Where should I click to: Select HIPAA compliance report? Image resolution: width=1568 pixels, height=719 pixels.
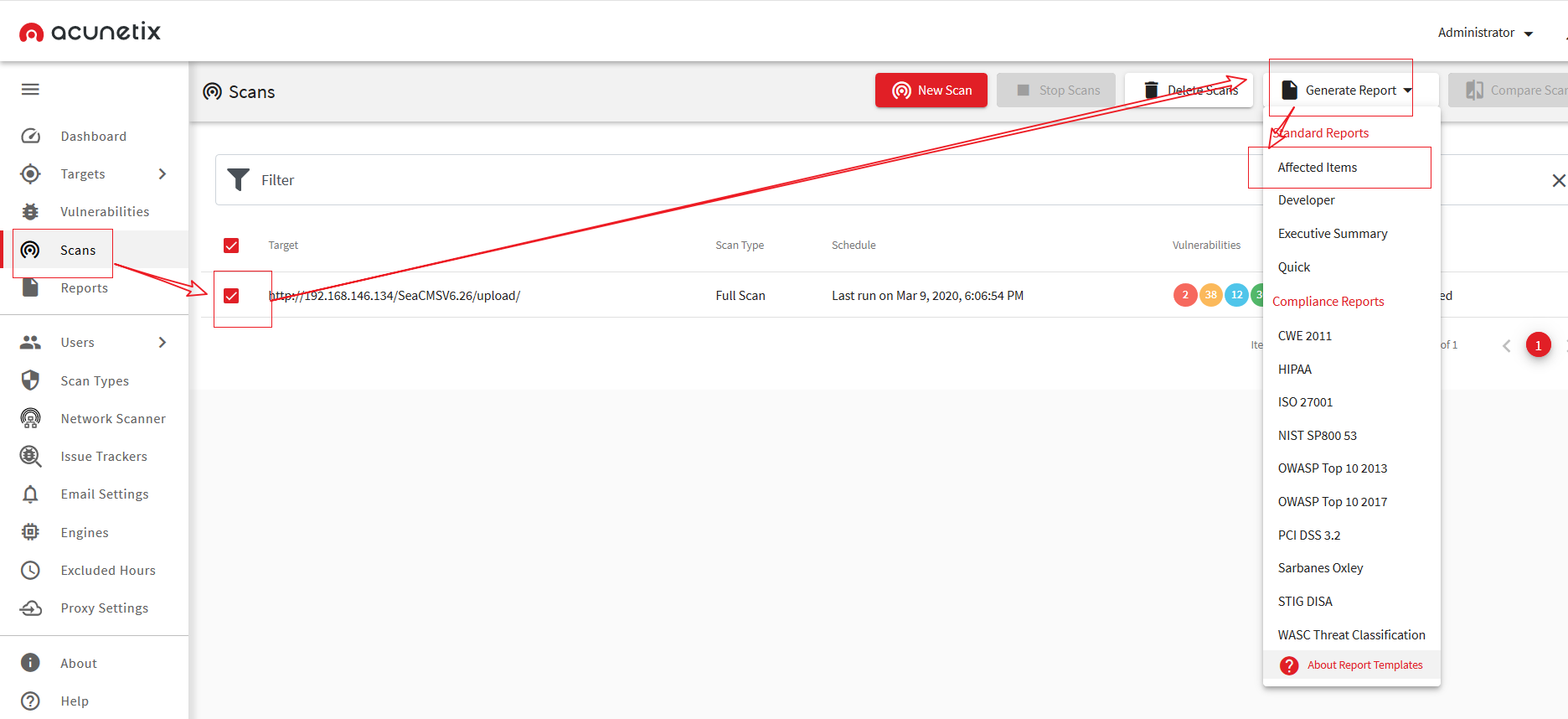pos(1294,370)
